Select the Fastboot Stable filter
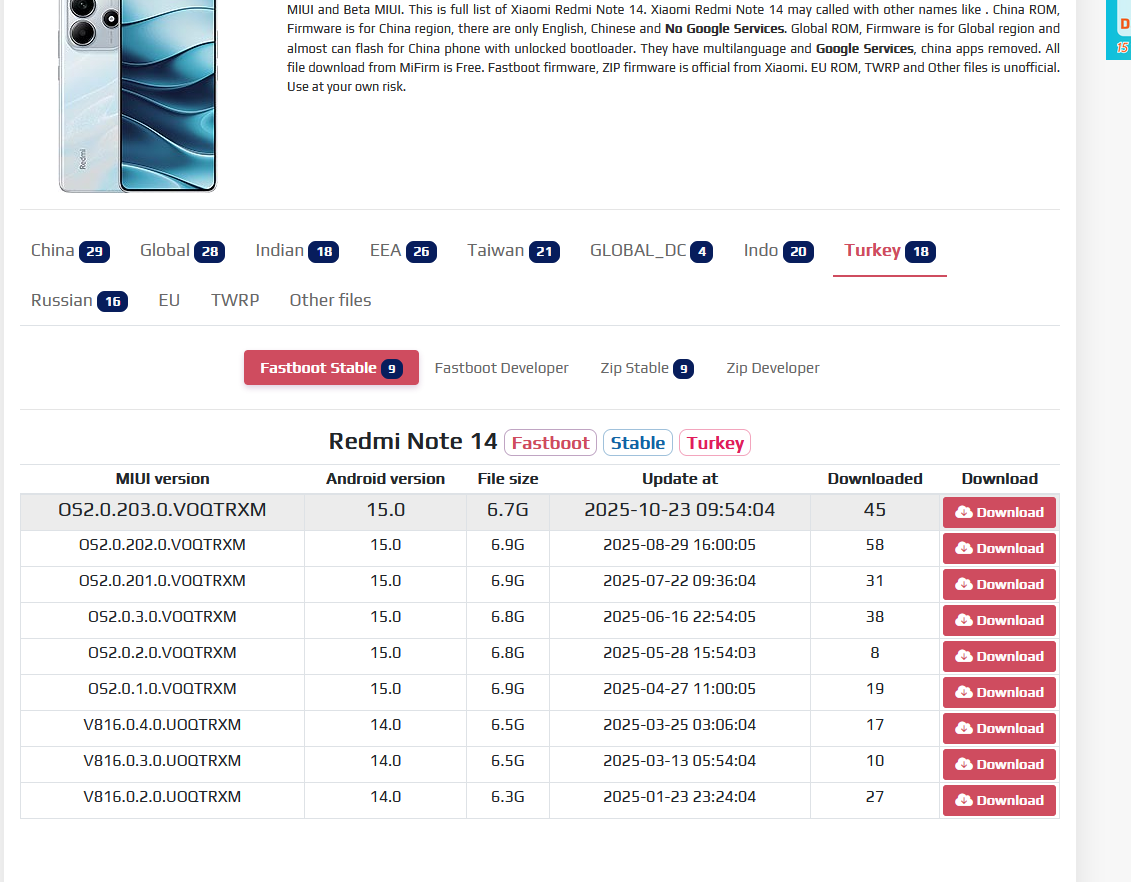 [331, 368]
